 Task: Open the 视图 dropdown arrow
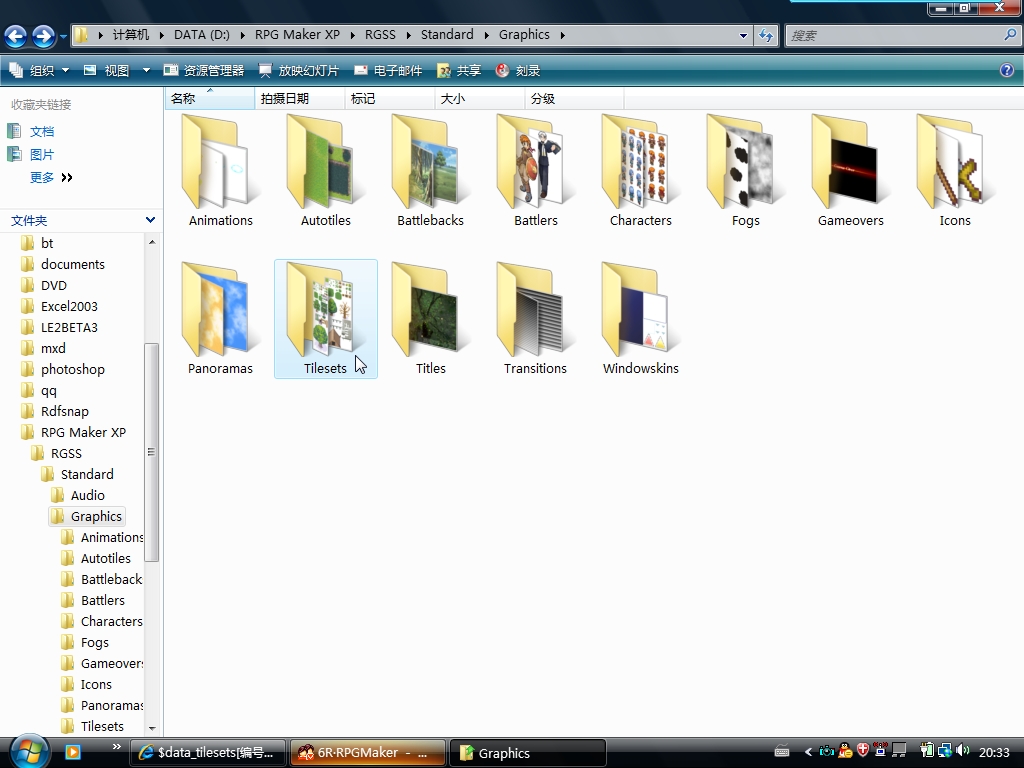tap(146, 71)
